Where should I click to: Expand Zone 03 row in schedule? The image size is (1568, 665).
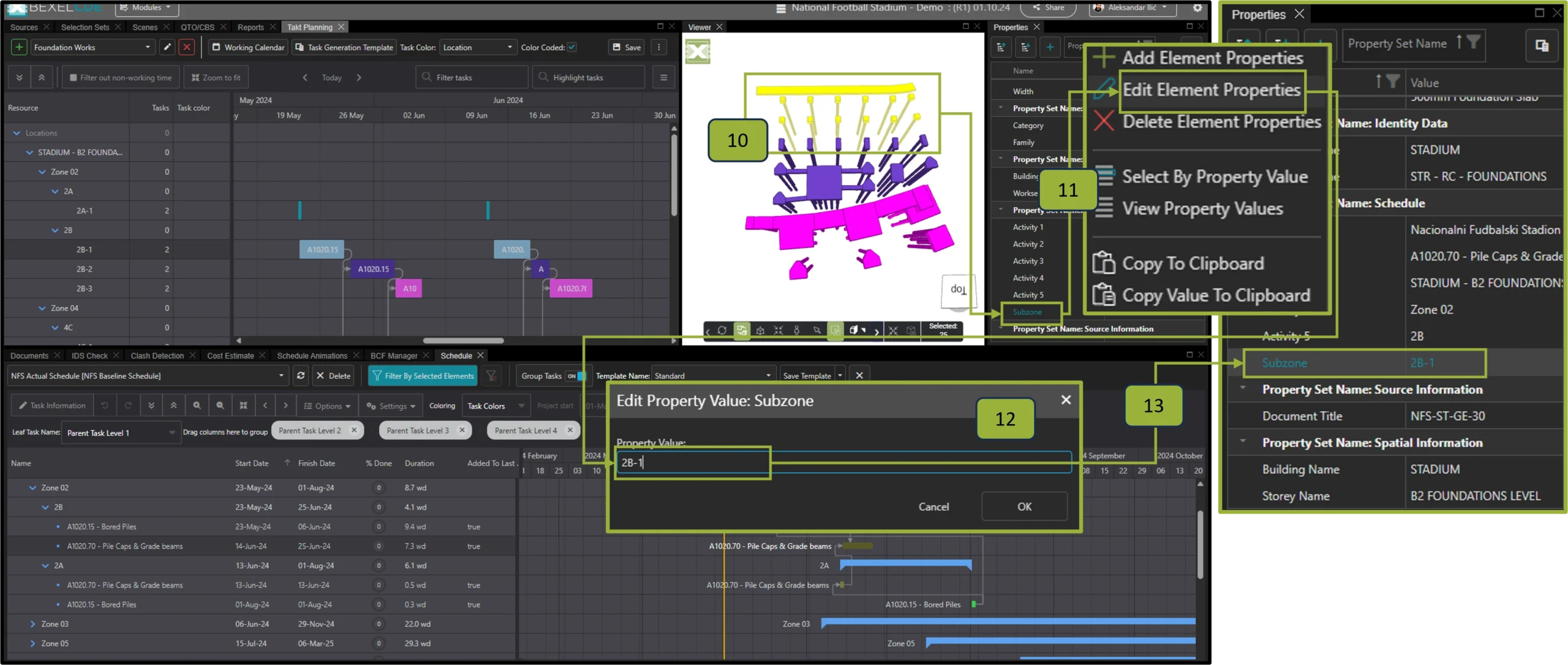pyautogui.click(x=32, y=624)
